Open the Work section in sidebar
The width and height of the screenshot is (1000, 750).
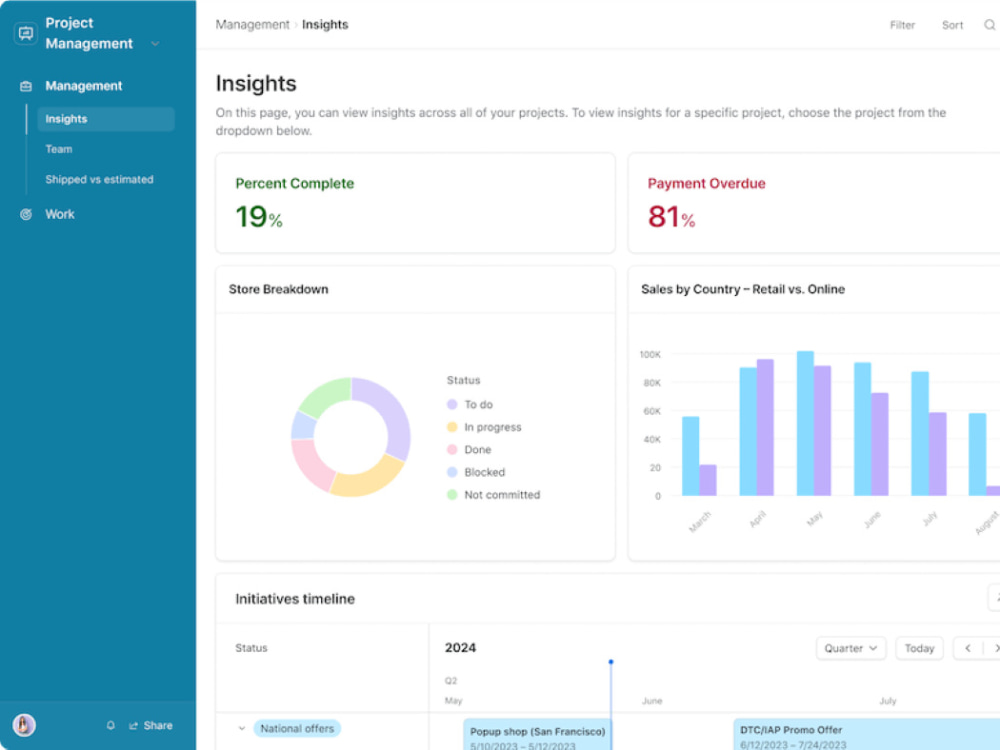coord(60,214)
